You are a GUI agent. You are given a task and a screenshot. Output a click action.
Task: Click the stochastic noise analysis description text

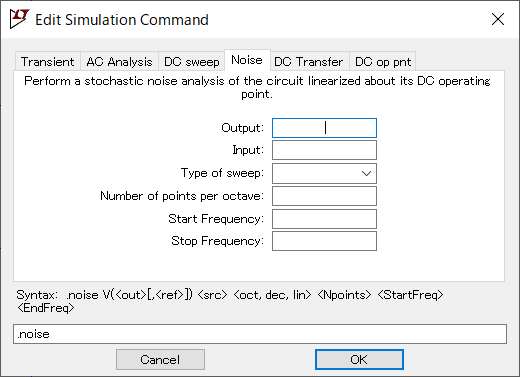pos(257,87)
